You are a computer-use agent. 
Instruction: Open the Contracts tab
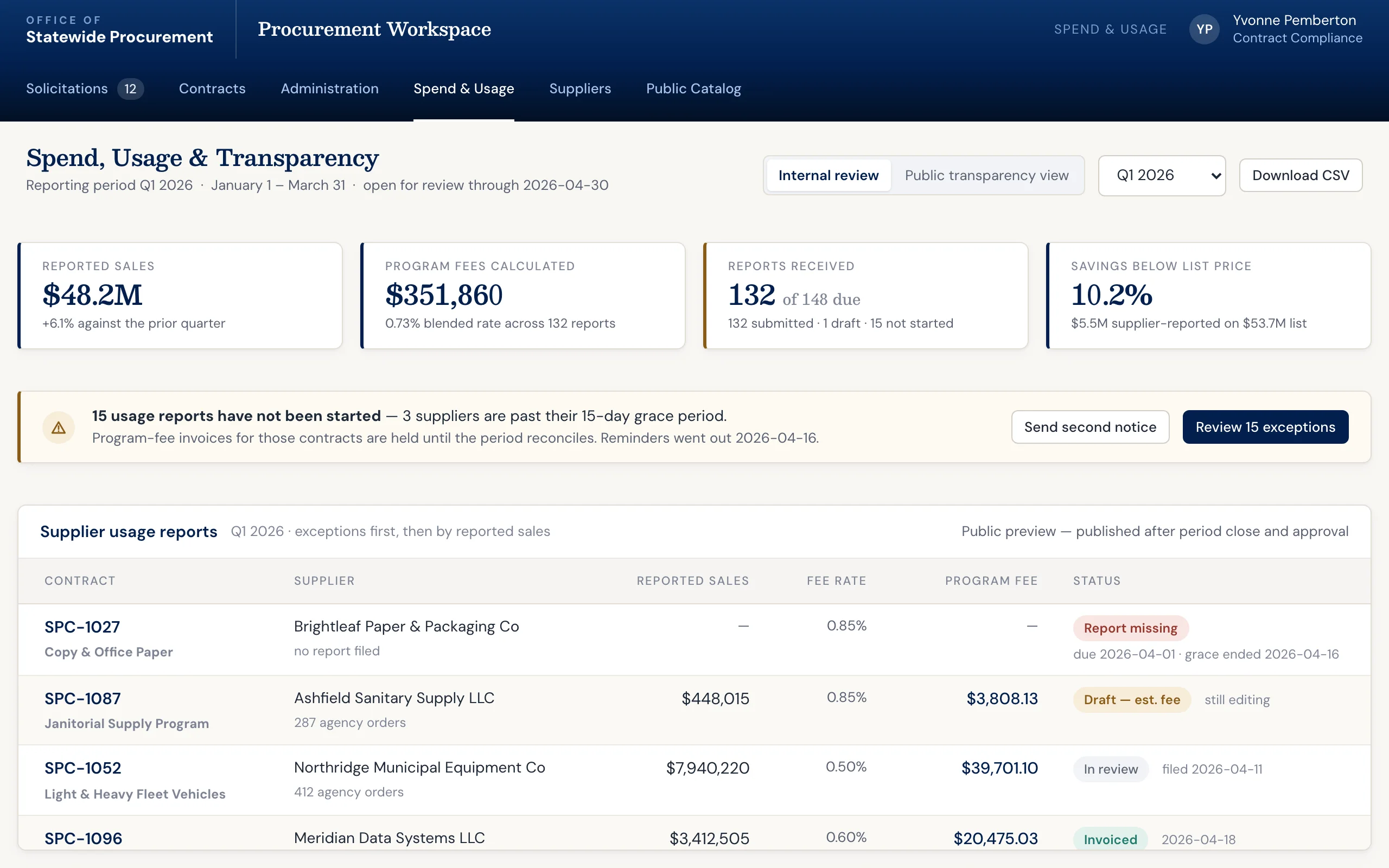pyautogui.click(x=212, y=89)
